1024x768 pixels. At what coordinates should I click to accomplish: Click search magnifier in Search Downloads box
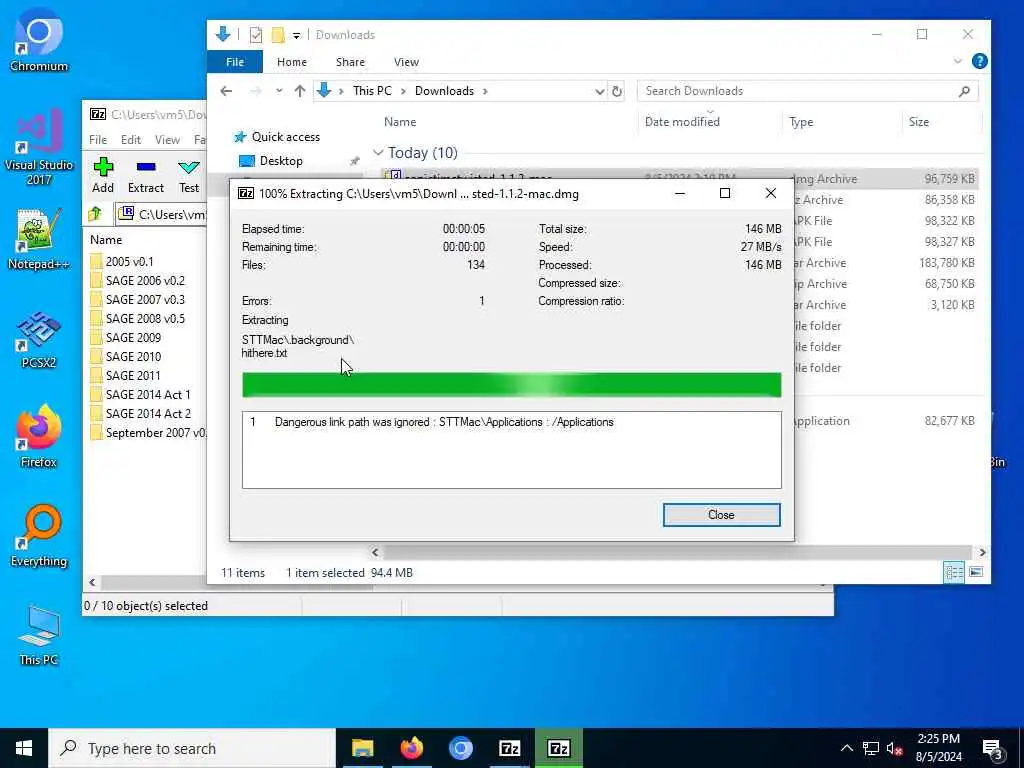(965, 91)
